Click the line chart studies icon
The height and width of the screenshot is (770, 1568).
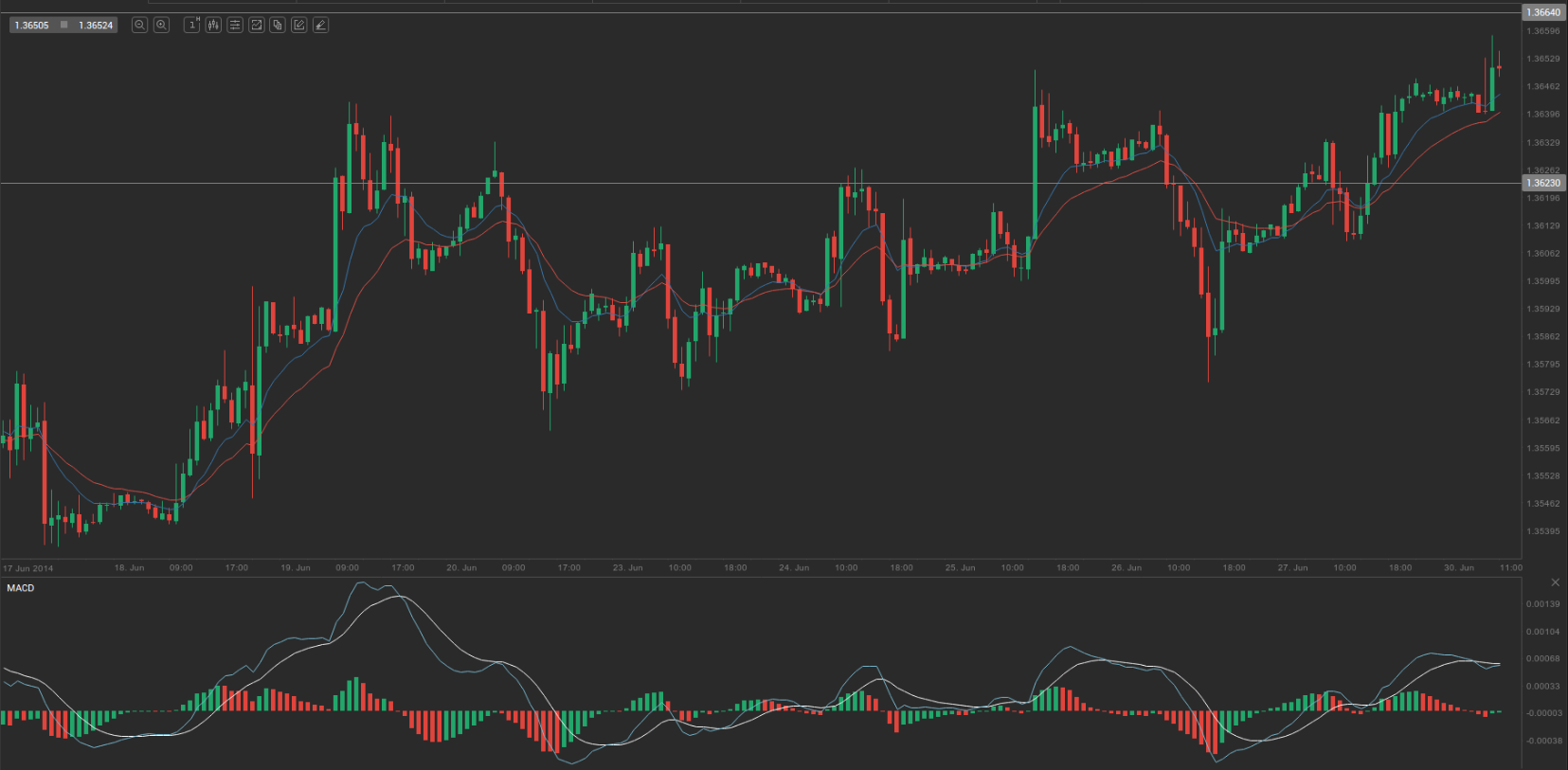pos(256,25)
